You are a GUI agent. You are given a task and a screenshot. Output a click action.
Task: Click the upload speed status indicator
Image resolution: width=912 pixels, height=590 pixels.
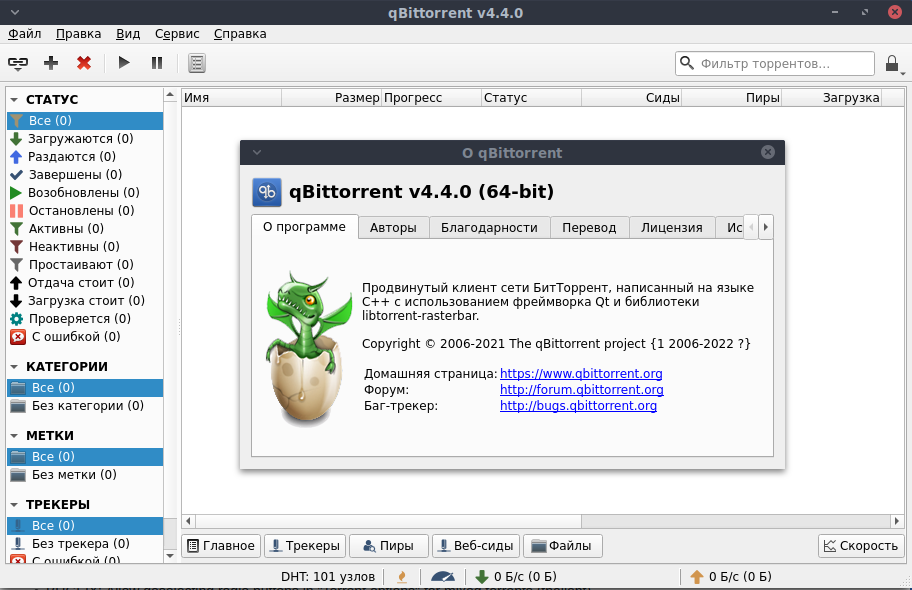pyautogui.click(x=731, y=577)
